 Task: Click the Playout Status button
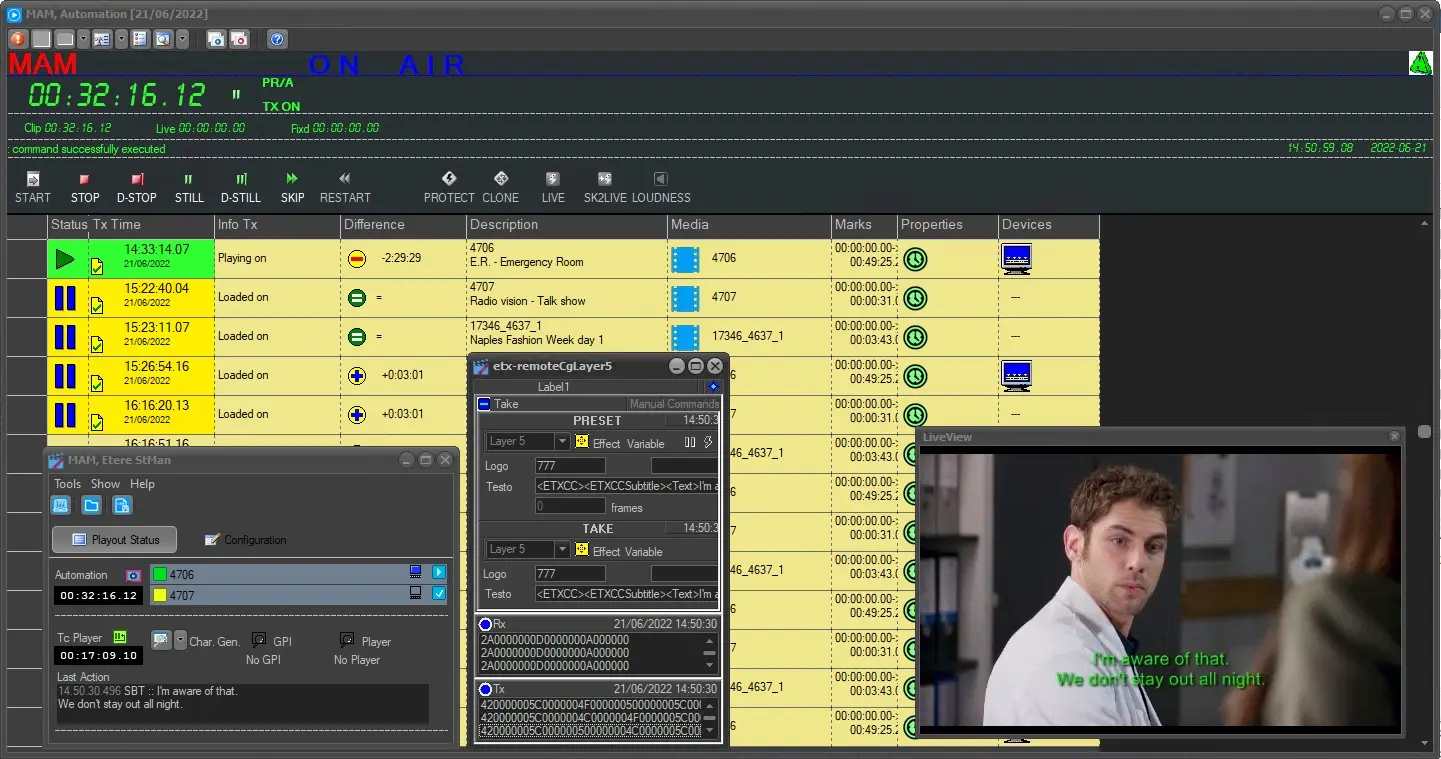(114, 540)
